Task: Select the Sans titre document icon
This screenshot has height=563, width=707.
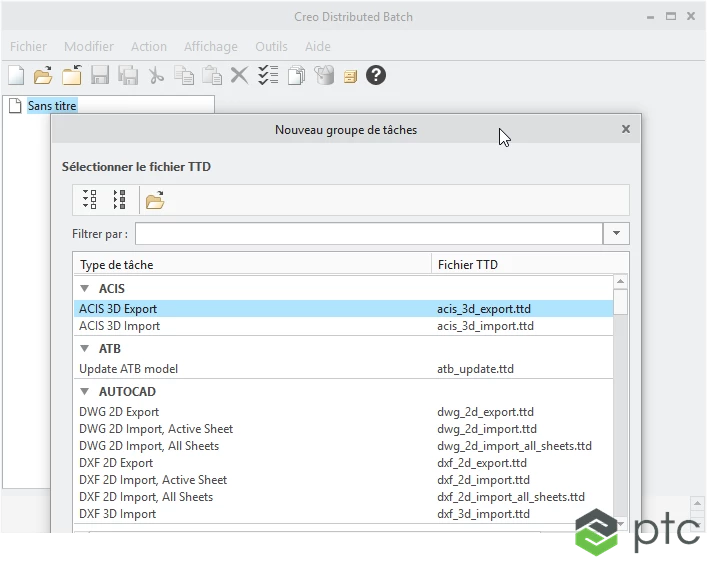Action: tap(15, 105)
